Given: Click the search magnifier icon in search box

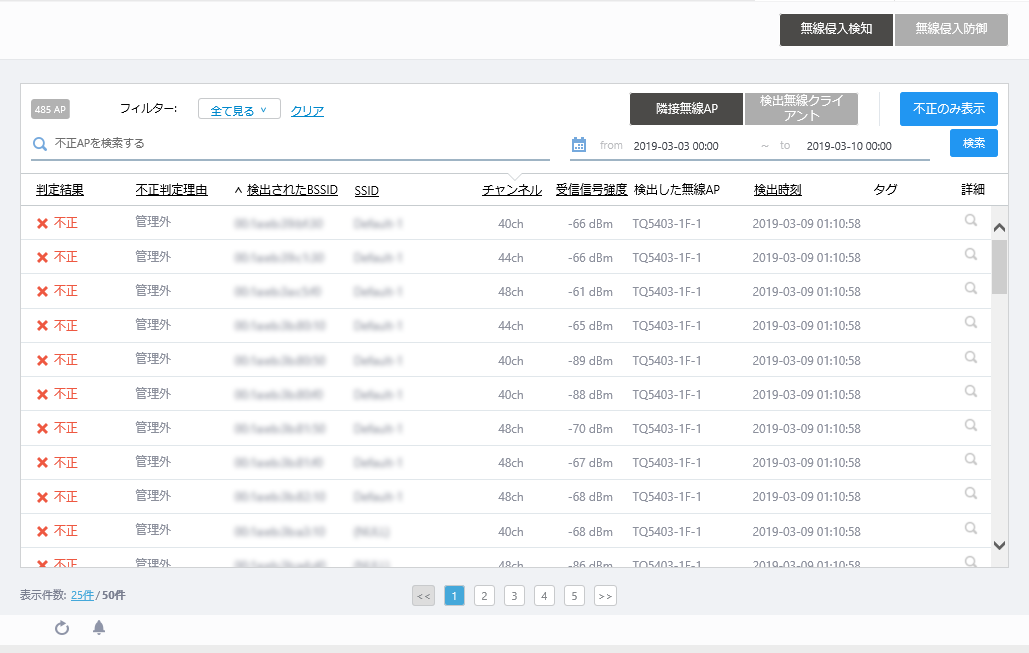Looking at the screenshot, I should [x=41, y=144].
